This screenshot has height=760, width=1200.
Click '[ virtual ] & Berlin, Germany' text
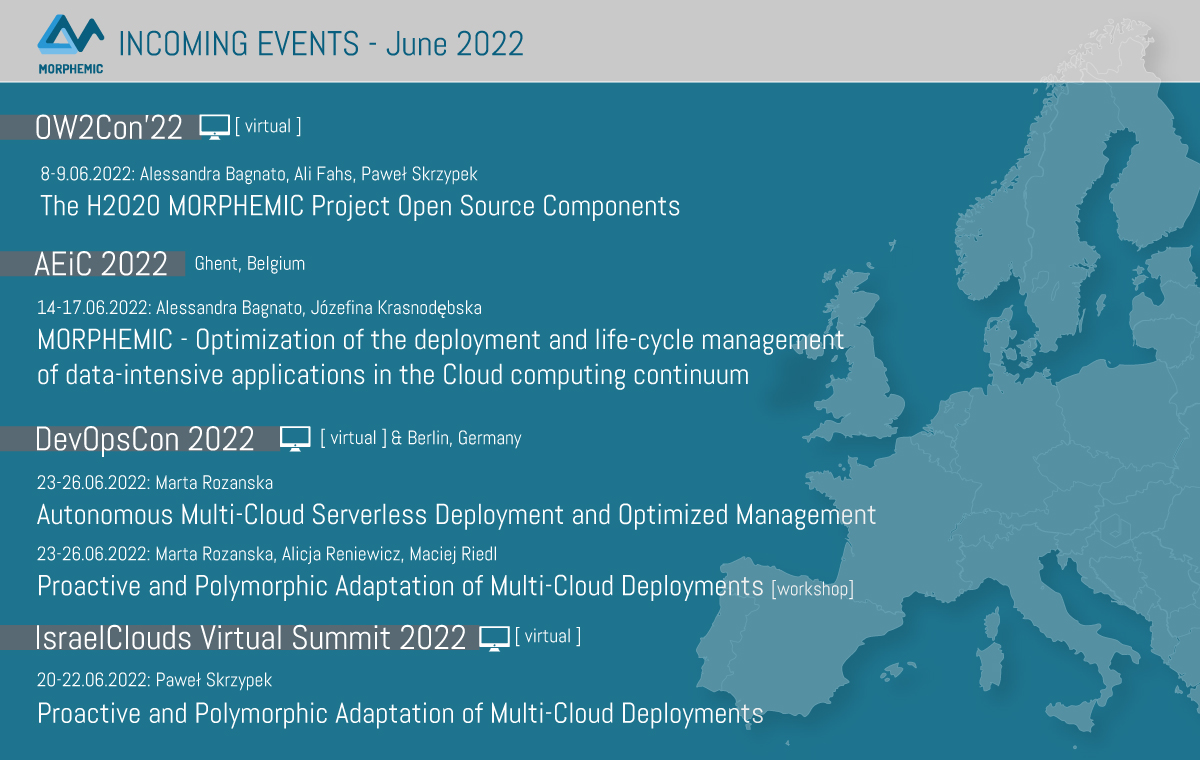[x=420, y=438]
